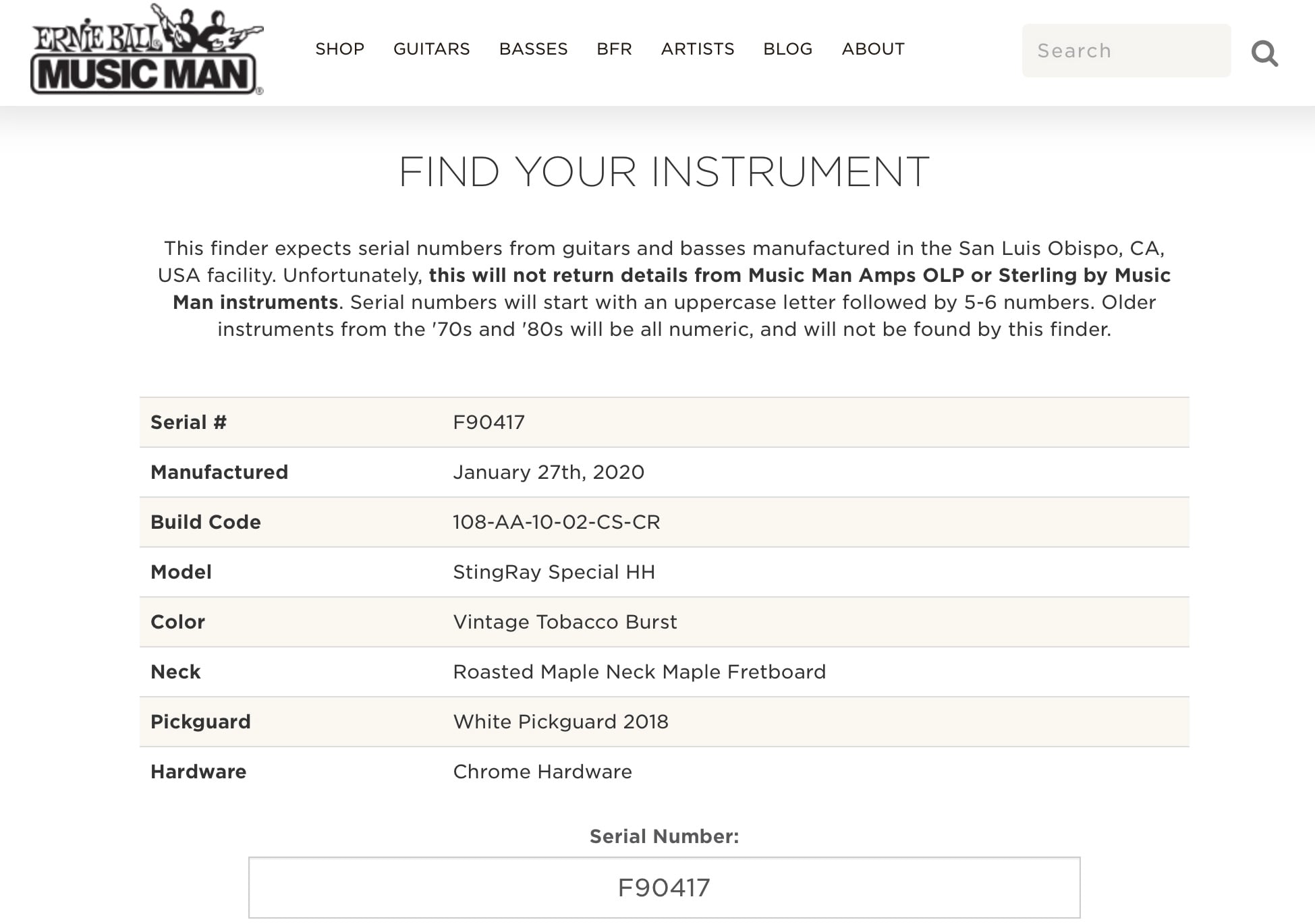Click the Serial Number input box
The width and height of the screenshot is (1315, 924).
tap(664, 888)
